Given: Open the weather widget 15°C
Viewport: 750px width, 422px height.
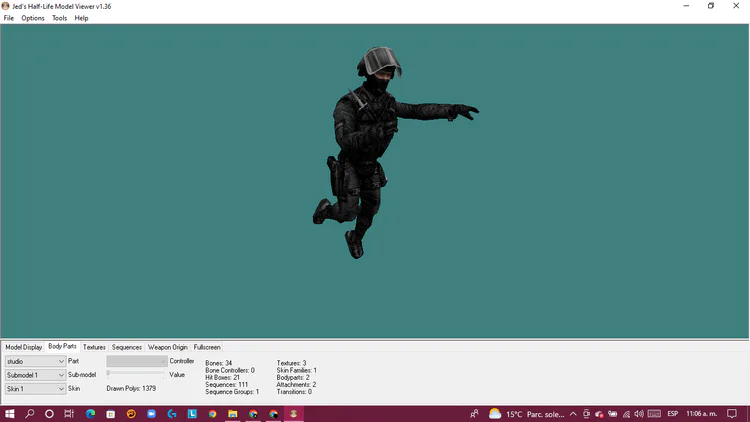Looking at the screenshot, I should pyautogui.click(x=526, y=414).
